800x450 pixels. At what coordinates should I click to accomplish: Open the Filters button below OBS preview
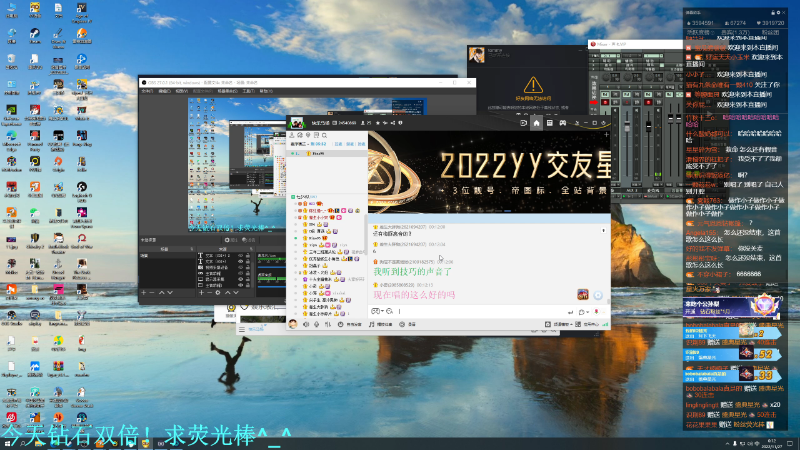coord(249,240)
